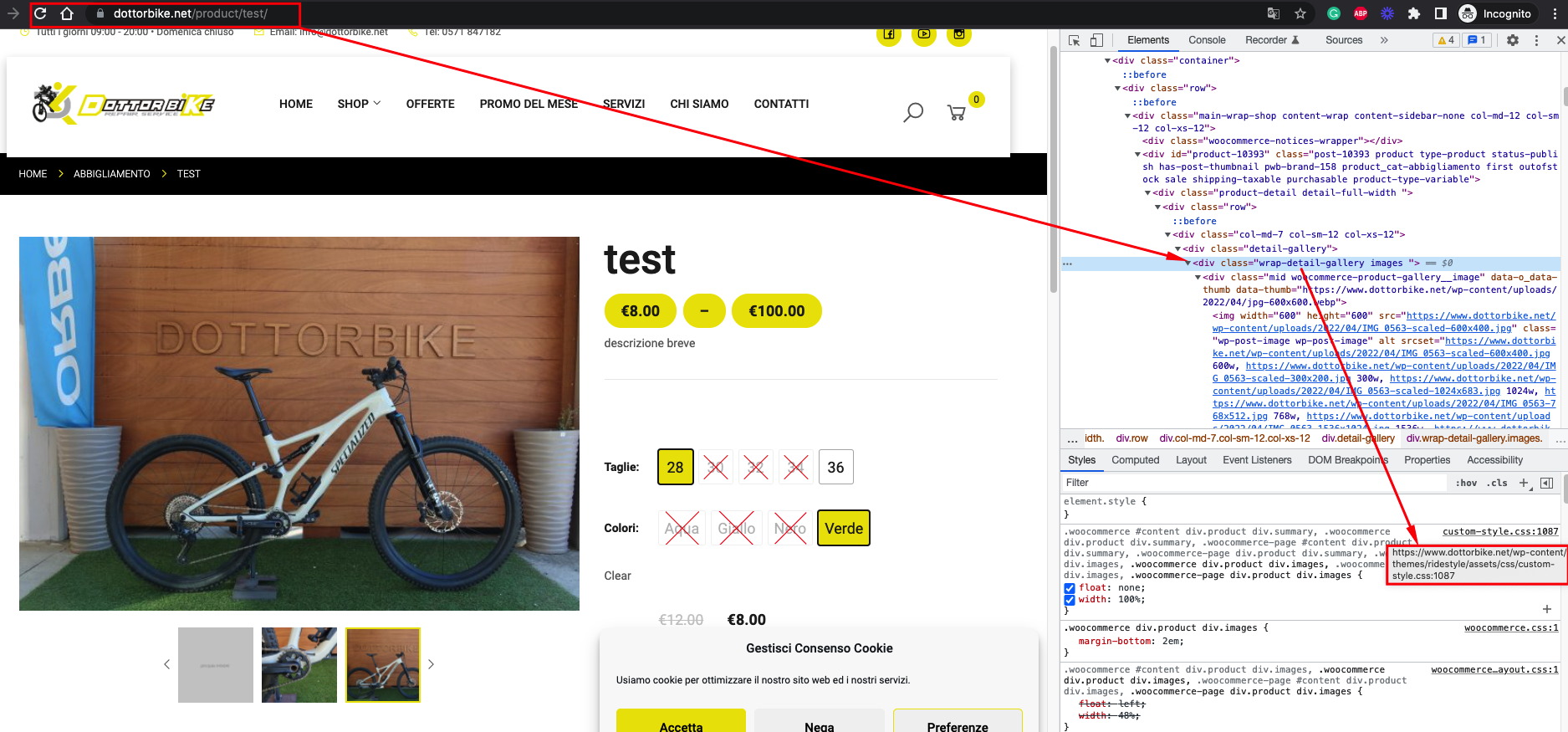Toggle the :hov element state panel
The image size is (1568, 732).
(1466, 483)
